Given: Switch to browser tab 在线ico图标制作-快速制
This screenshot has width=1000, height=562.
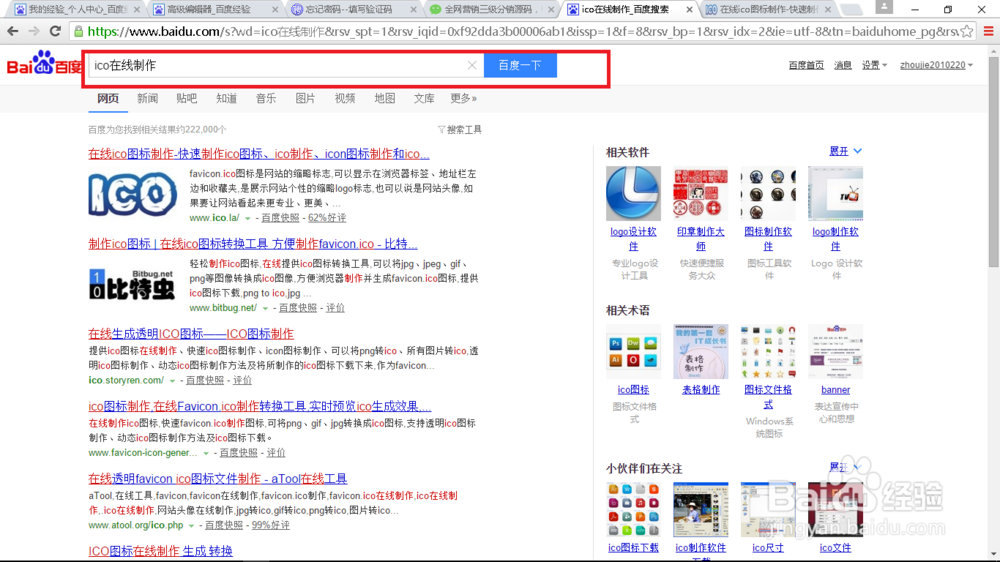Looking at the screenshot, I should 769,10.
